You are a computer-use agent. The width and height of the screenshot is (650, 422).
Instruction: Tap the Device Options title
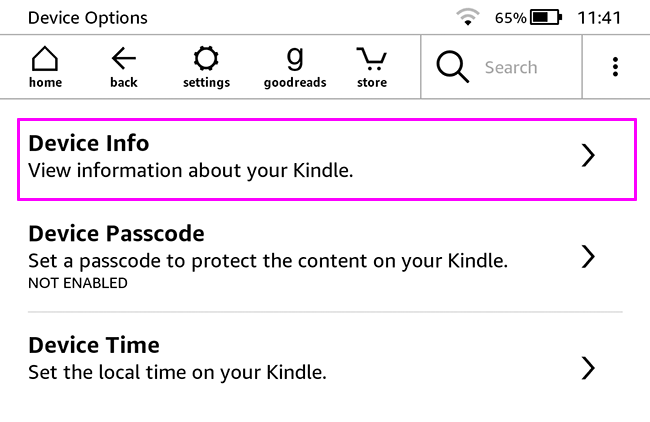[x=87, y=18]
